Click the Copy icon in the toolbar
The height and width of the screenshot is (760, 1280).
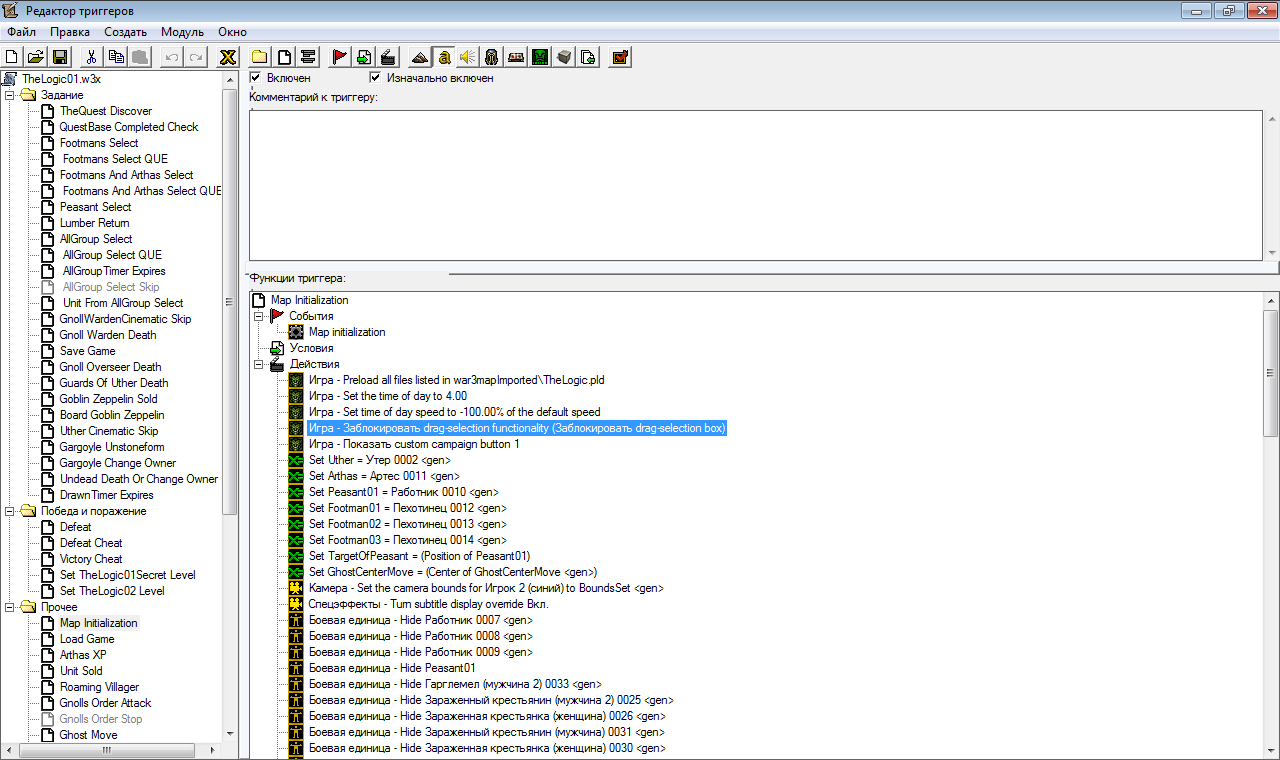click(116, 57)
